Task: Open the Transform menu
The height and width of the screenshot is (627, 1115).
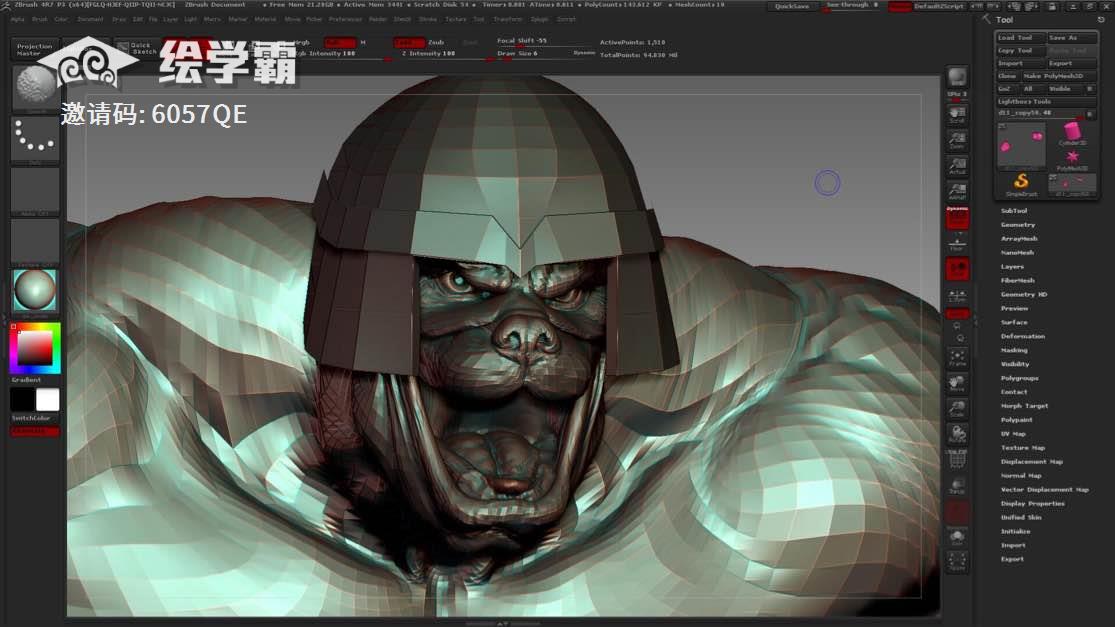Action: point(508,19)
